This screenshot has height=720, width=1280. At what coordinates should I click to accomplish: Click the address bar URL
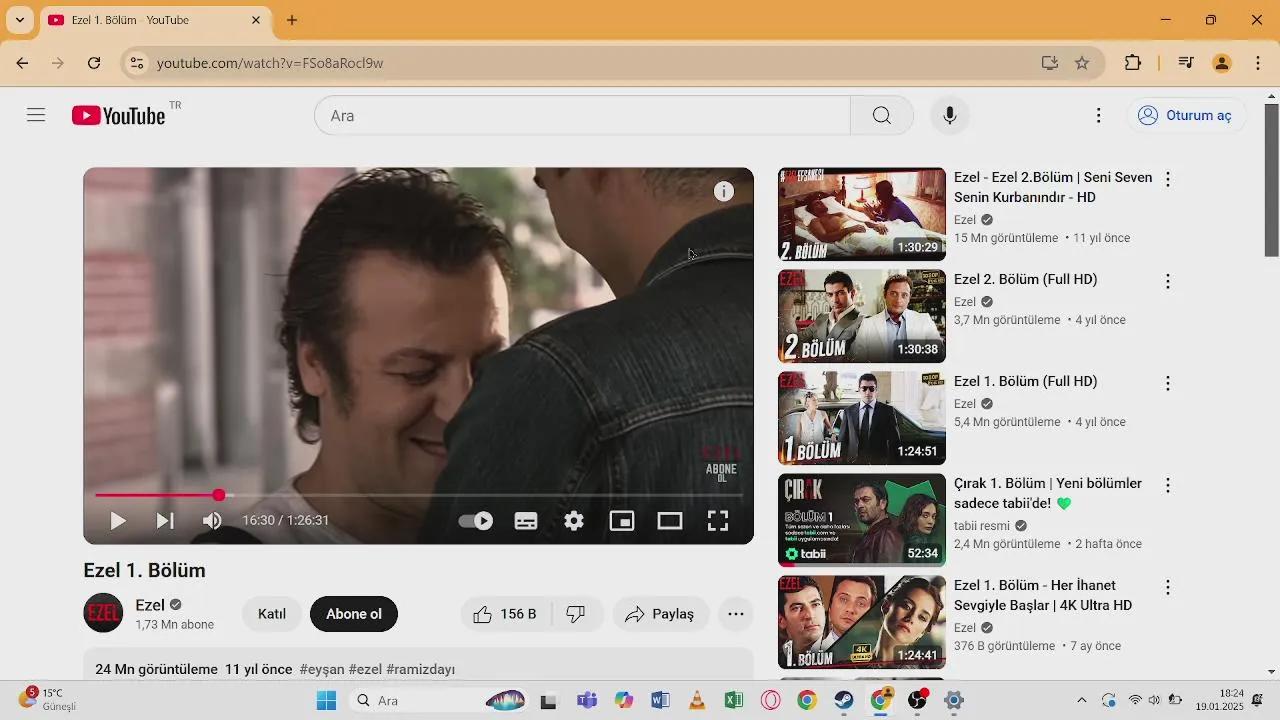pos(270,63)
